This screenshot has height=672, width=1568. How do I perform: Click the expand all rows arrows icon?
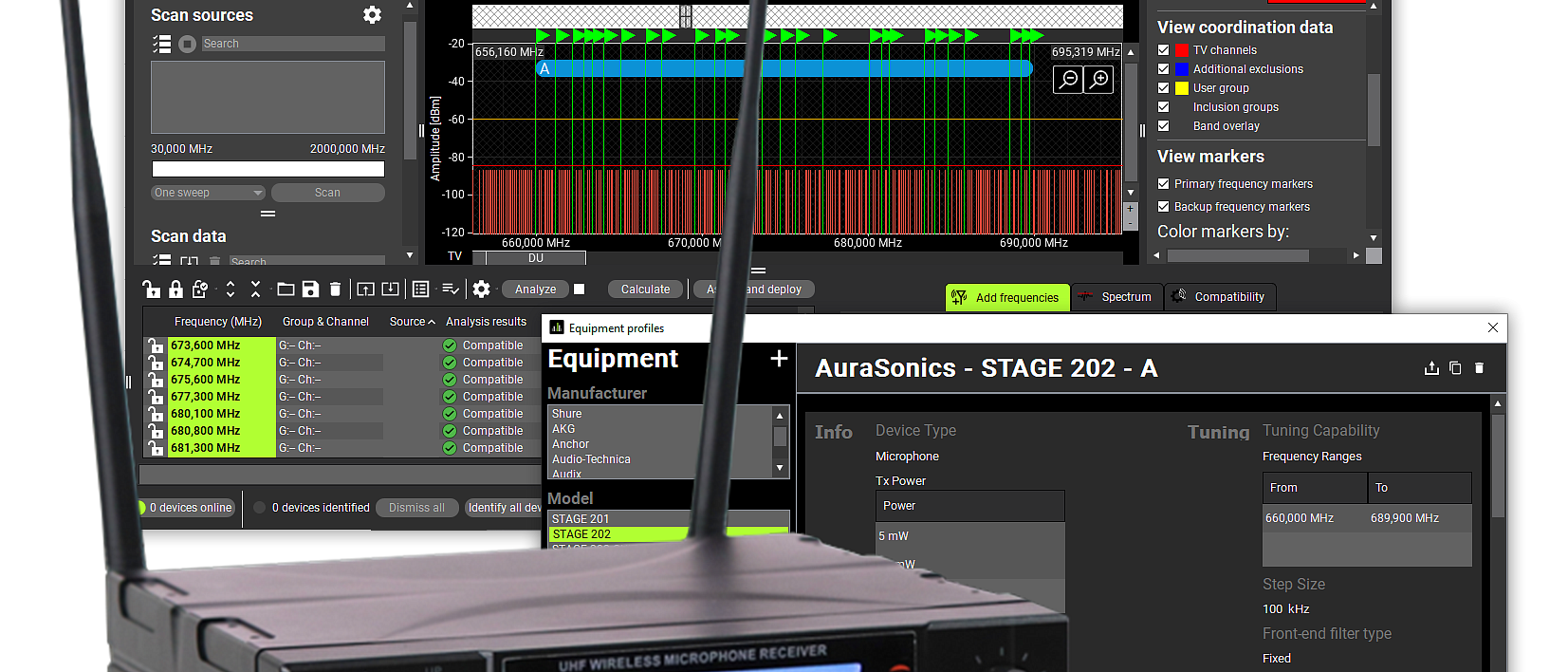coord(231,289)
